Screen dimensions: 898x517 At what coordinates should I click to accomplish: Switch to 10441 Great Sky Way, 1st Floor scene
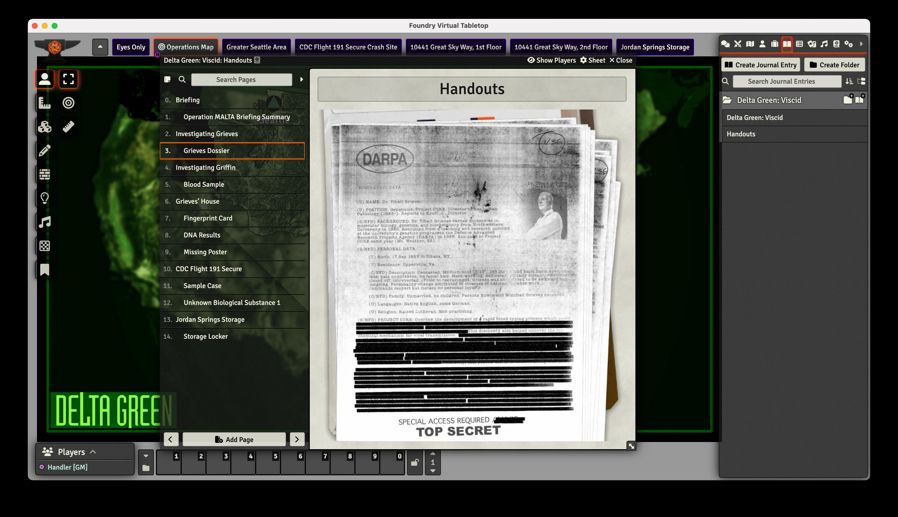[x=456, y=47]
